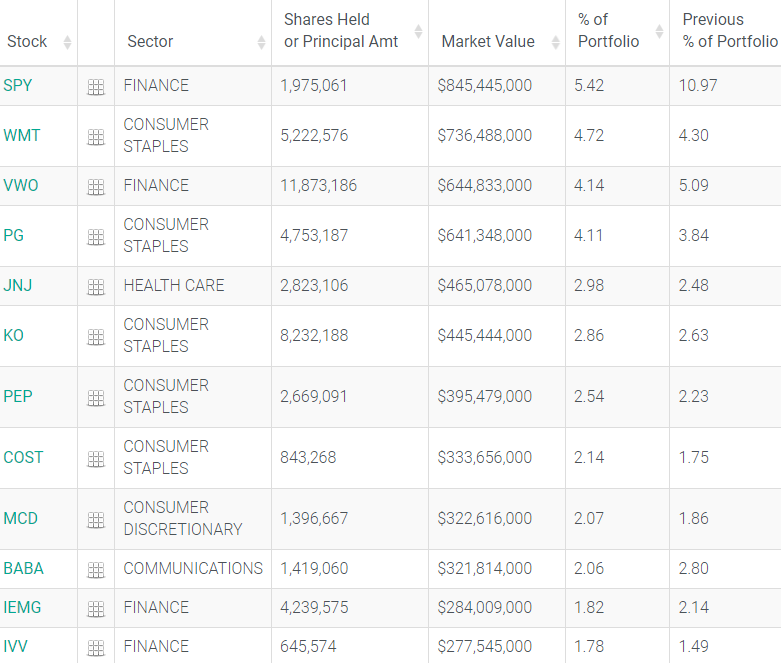
Task: Open the SPY stock link
Action: 17,85
